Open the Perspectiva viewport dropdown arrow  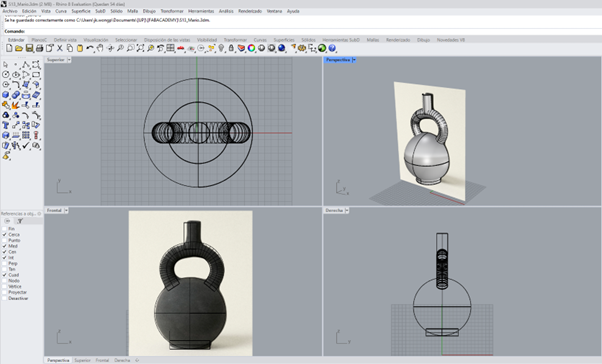[x=354, y=60]
